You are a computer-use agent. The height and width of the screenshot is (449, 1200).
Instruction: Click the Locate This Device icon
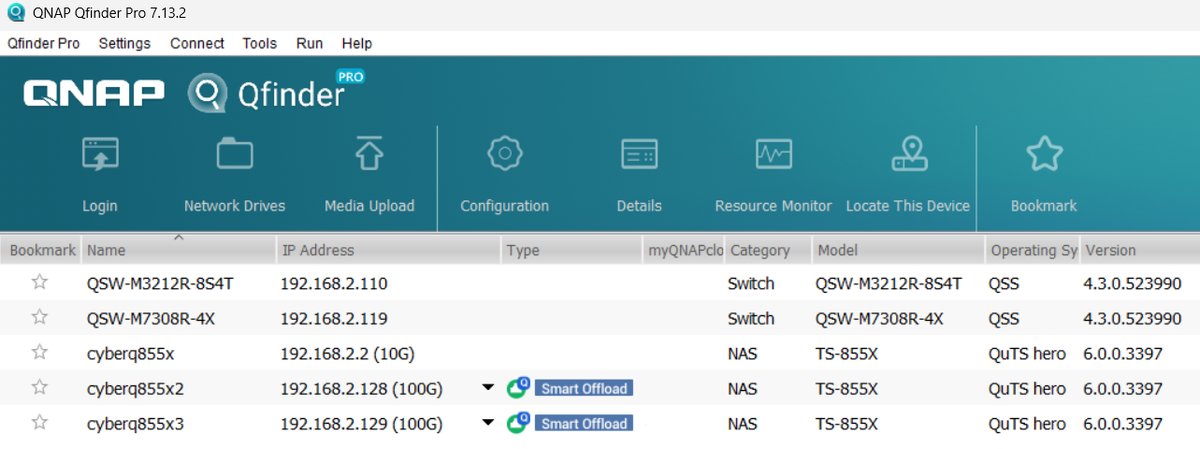[x=908, y=156]
